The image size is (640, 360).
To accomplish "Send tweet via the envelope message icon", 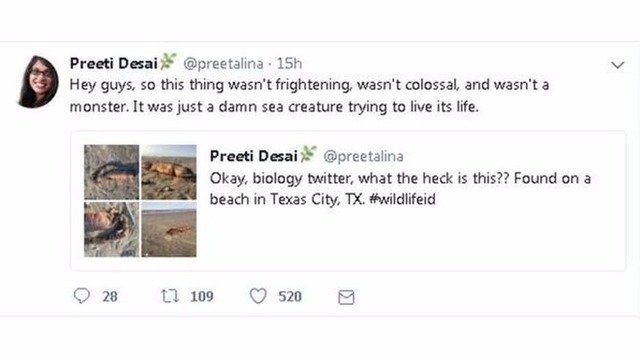I will pos(346,297).
